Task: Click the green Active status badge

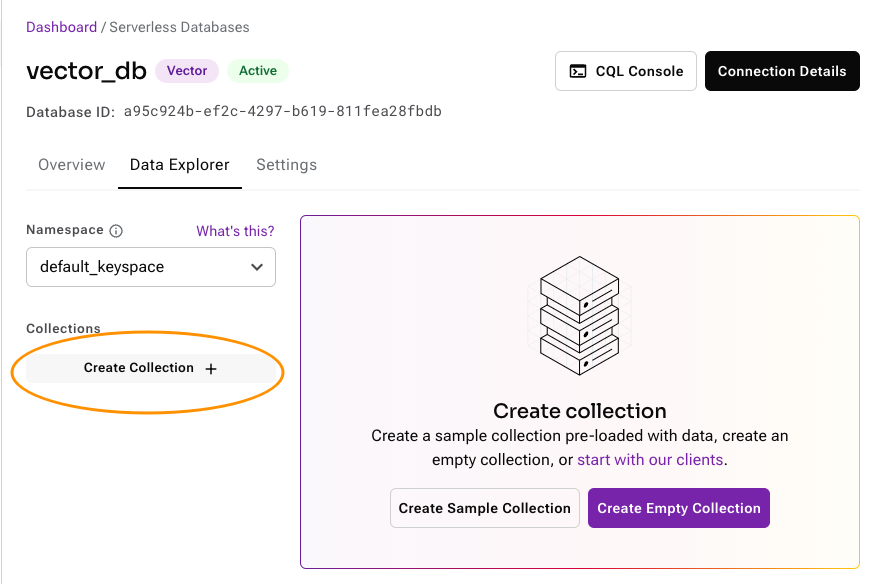Action: coord(258,71)
